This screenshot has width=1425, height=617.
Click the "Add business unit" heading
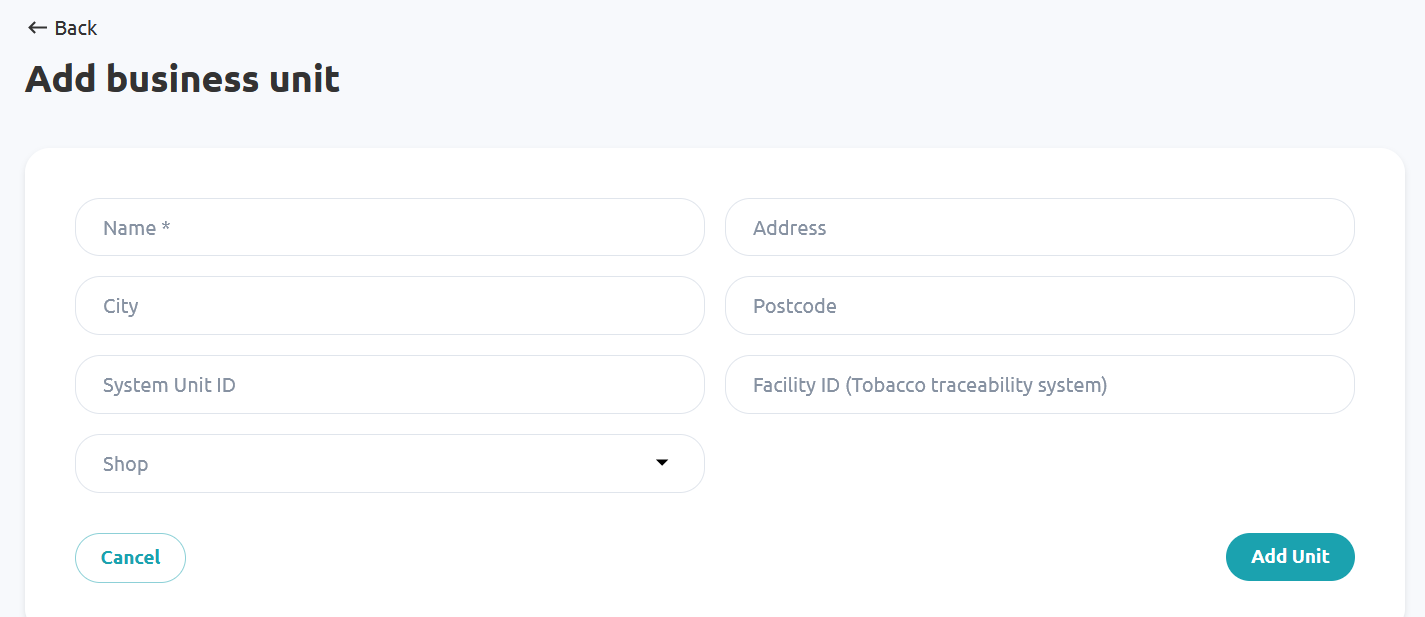[182, 79]
